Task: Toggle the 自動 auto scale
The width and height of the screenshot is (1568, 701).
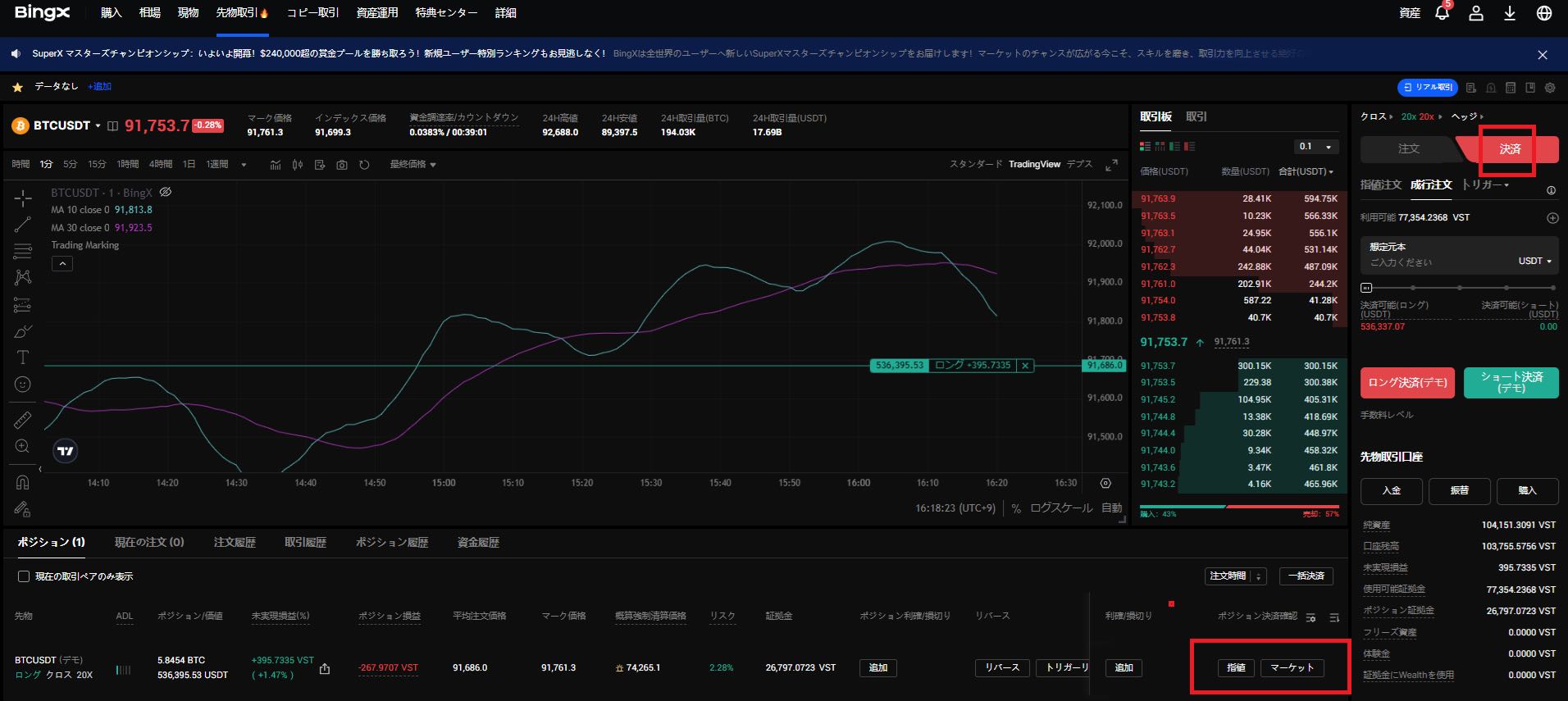Action: click(1112, 508)
